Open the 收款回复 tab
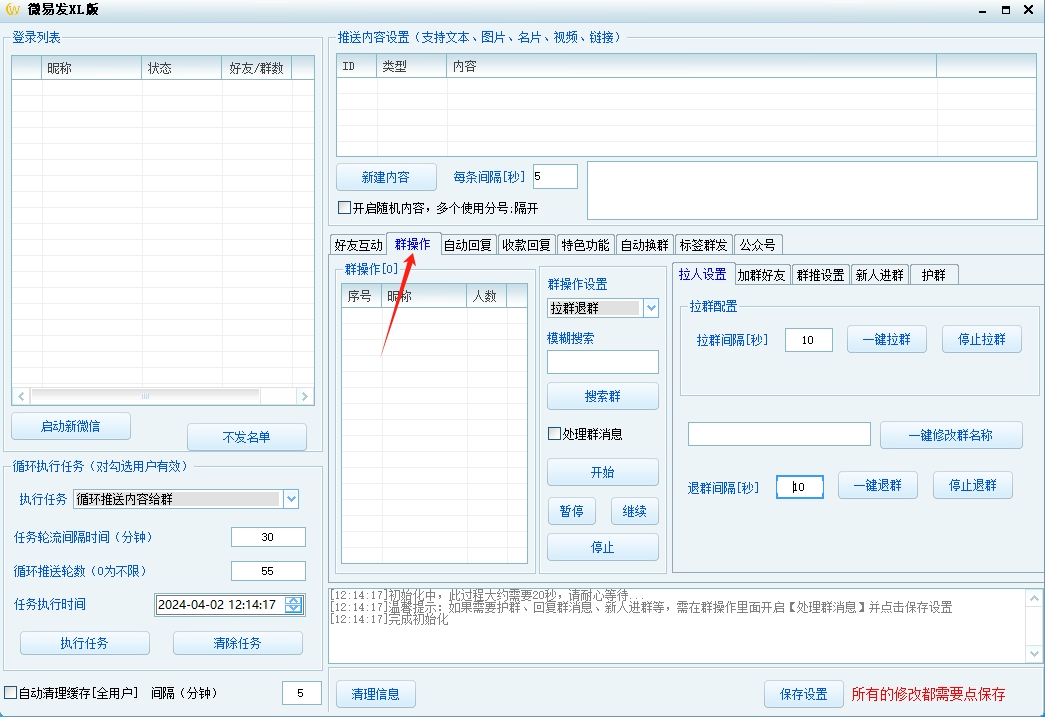1045x717 pixels. (526, 245)
